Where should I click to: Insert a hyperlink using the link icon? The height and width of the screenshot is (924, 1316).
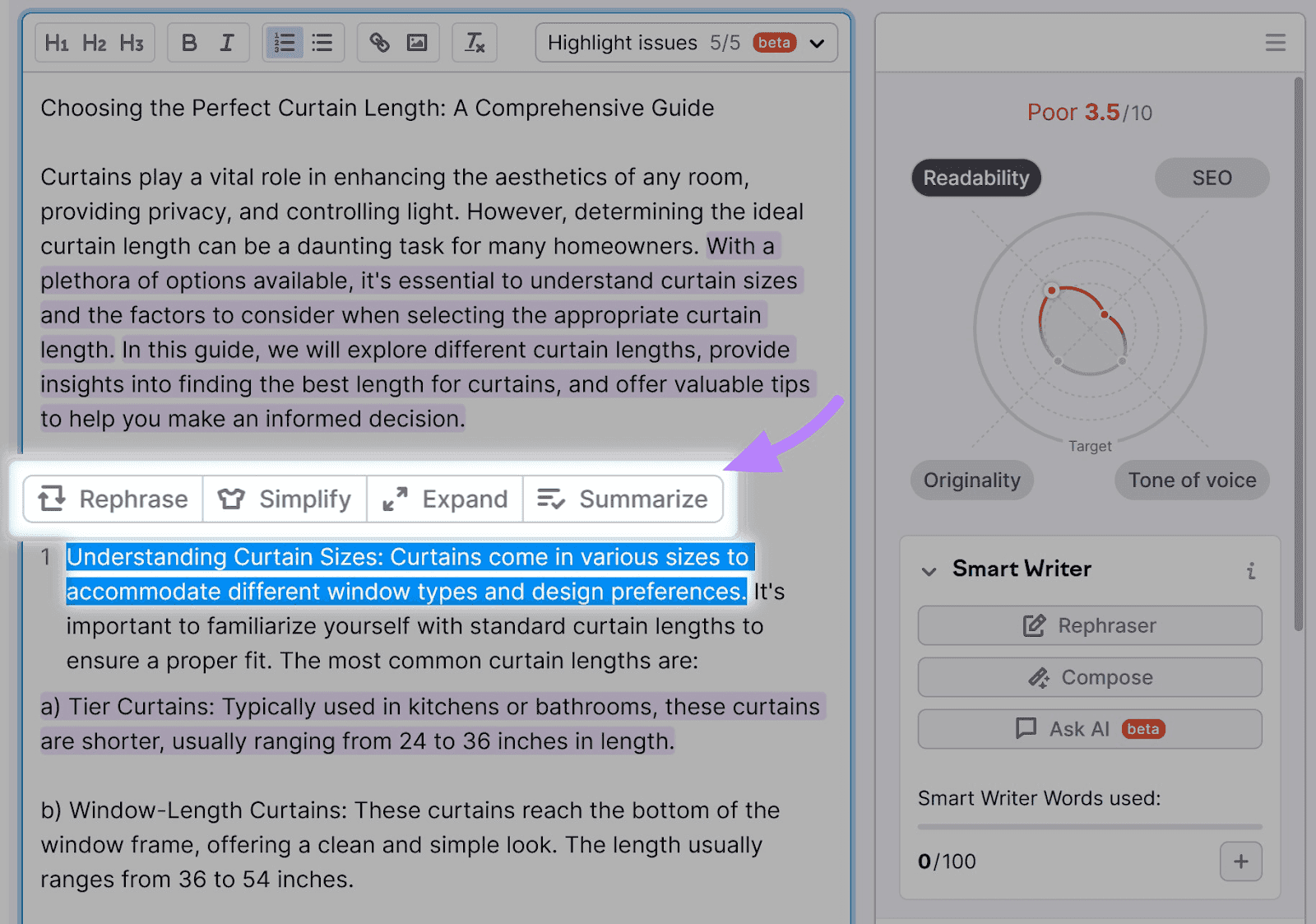coord(379,42)
